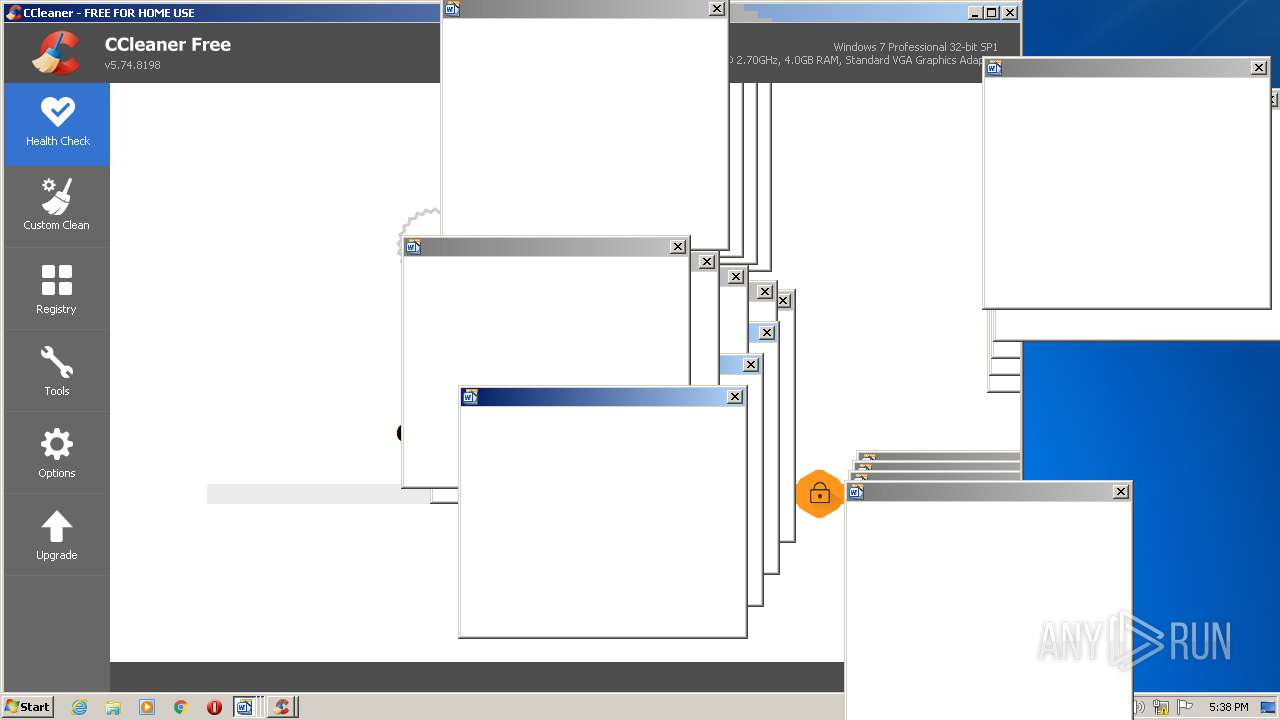Click Word icon on blue-titled active popup

pyautogui.click(x=470, y=397)
